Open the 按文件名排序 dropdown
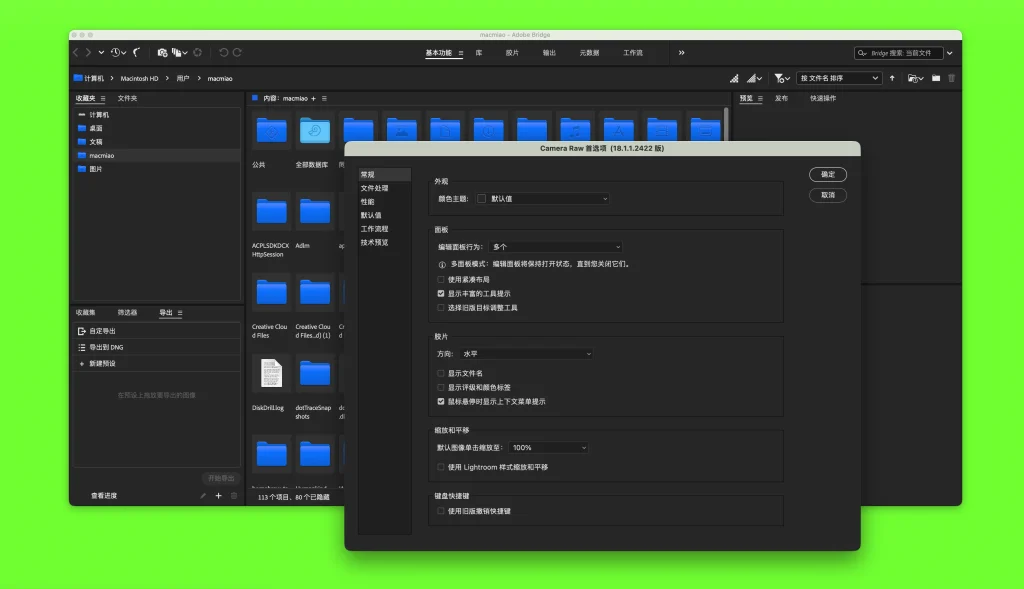The image size is (1024, 589). pos(839,78)
